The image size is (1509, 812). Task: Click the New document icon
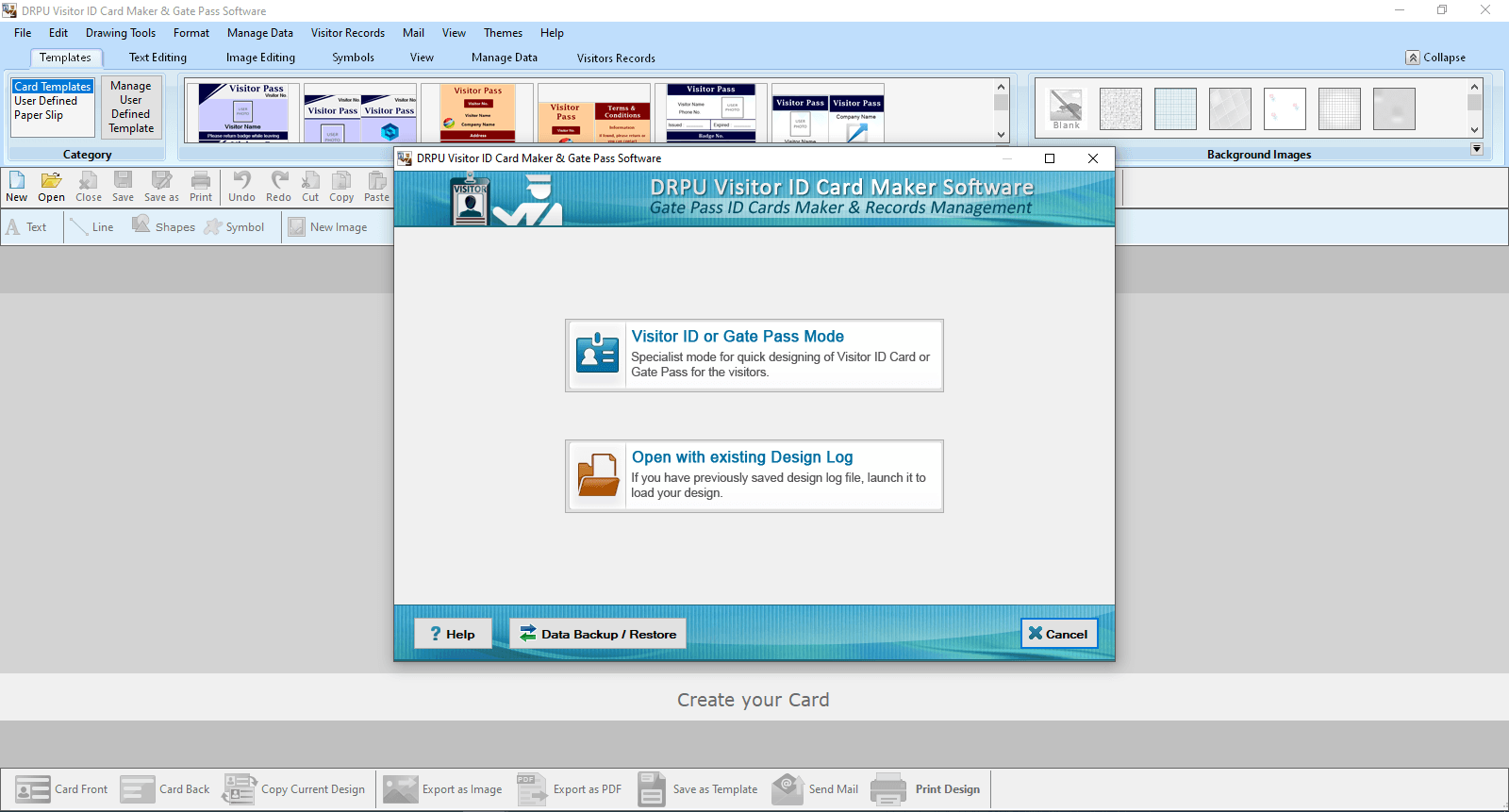(x=17, y=186)
